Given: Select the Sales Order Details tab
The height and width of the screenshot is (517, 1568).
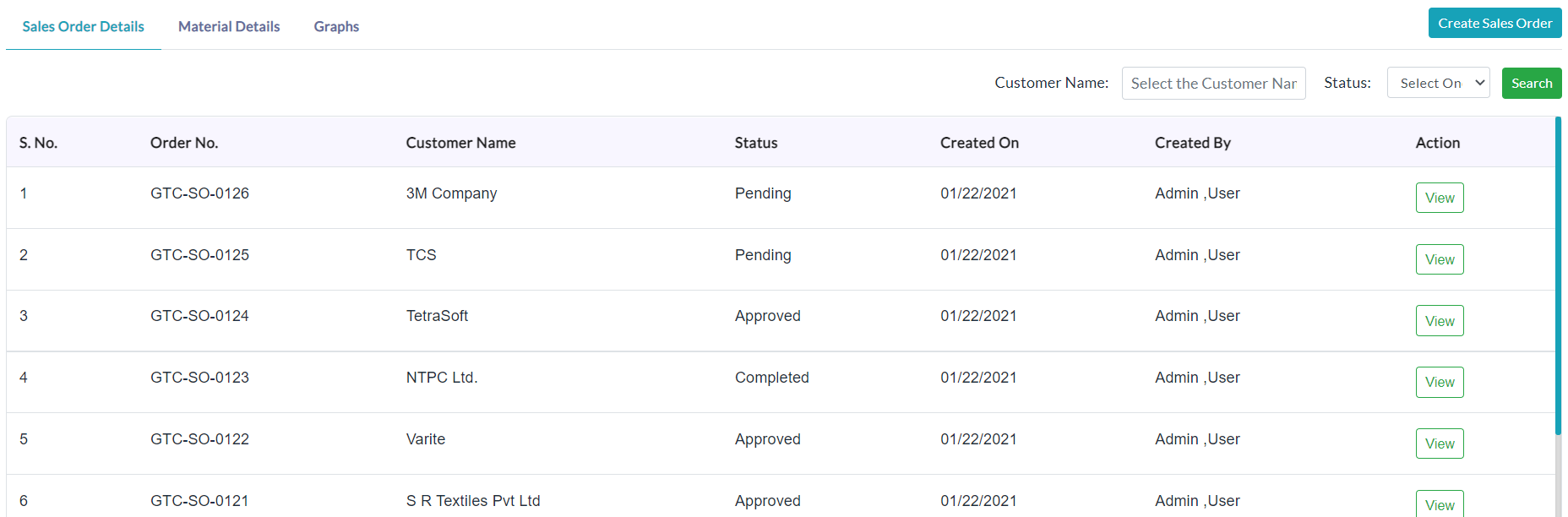Looking at the screenshot, I should click(83, 26).
